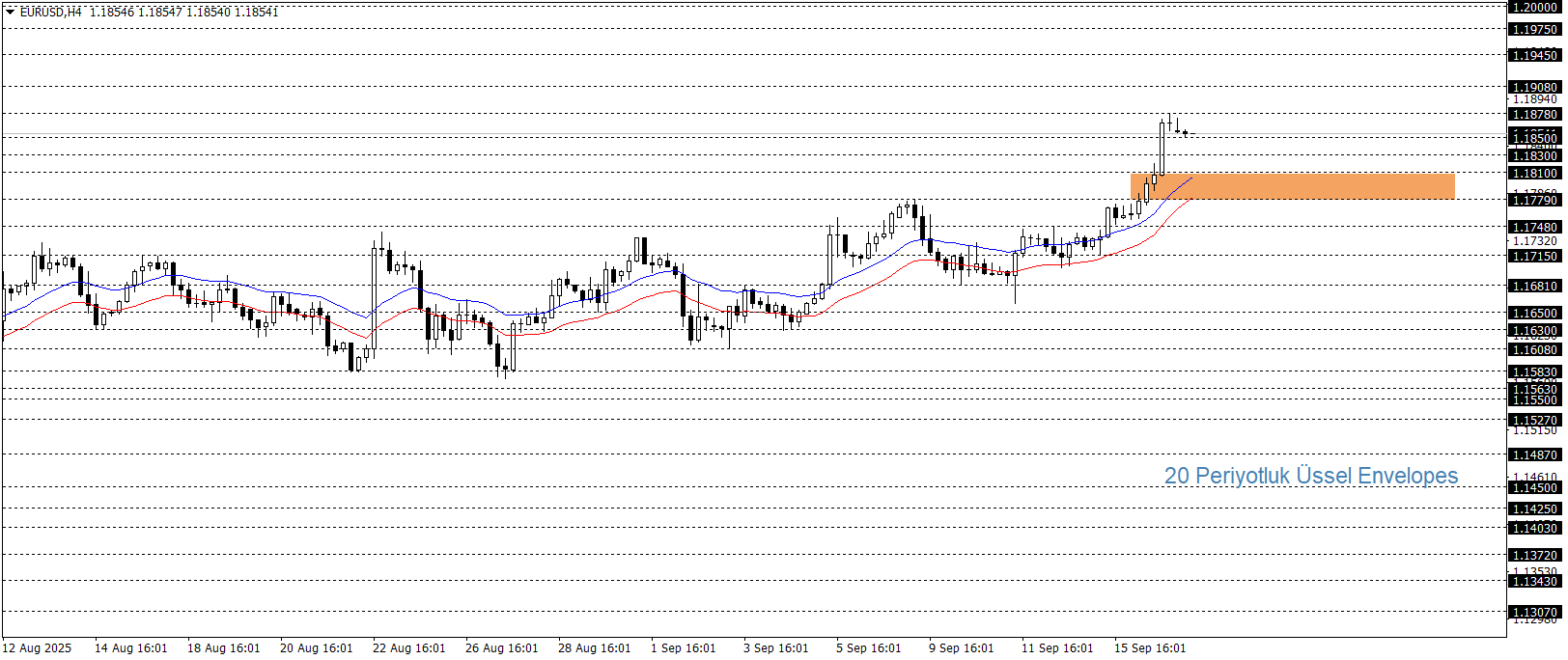
Task: Click the 1.20000 price level label
Action: tap(1534, 7)
